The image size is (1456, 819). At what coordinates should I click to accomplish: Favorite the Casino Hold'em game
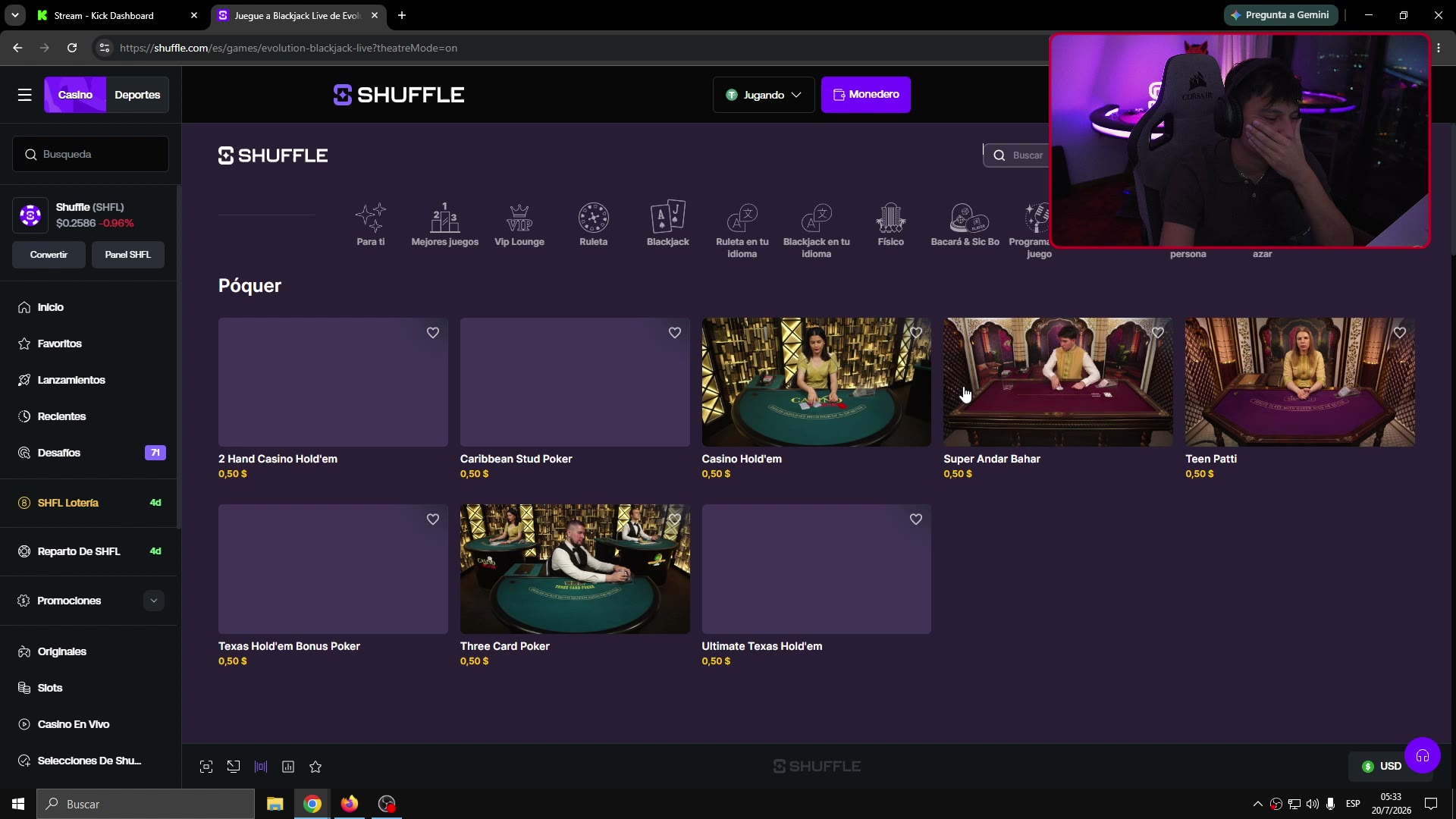tap(916, 333)
